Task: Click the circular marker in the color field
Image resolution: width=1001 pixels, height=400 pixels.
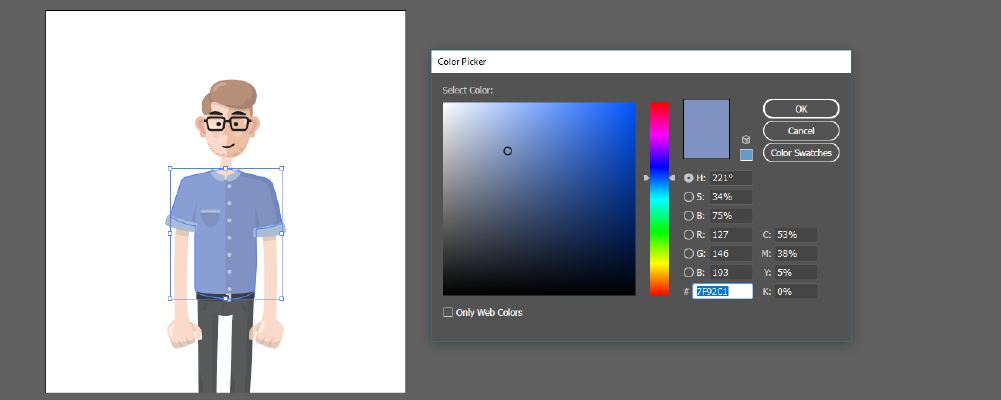Action: click(508, 151)
